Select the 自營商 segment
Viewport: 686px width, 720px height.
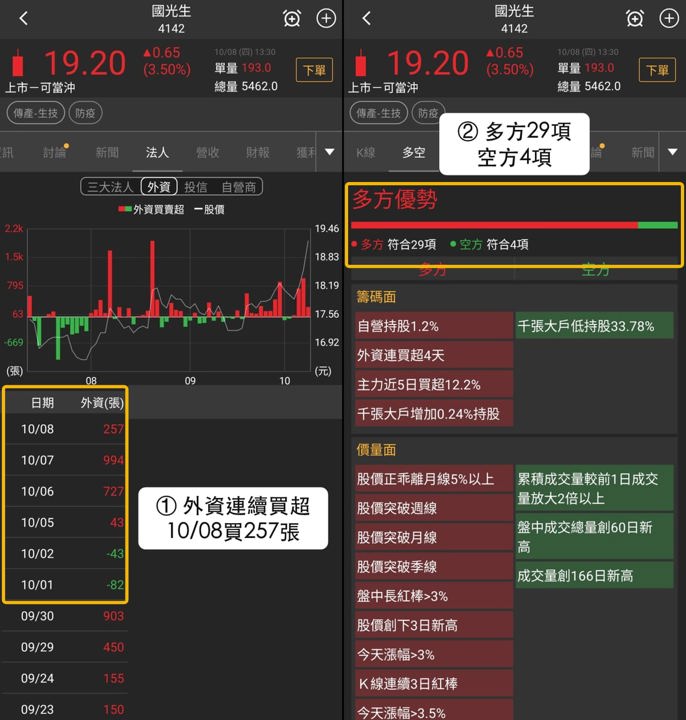click(x=238, y=187)
